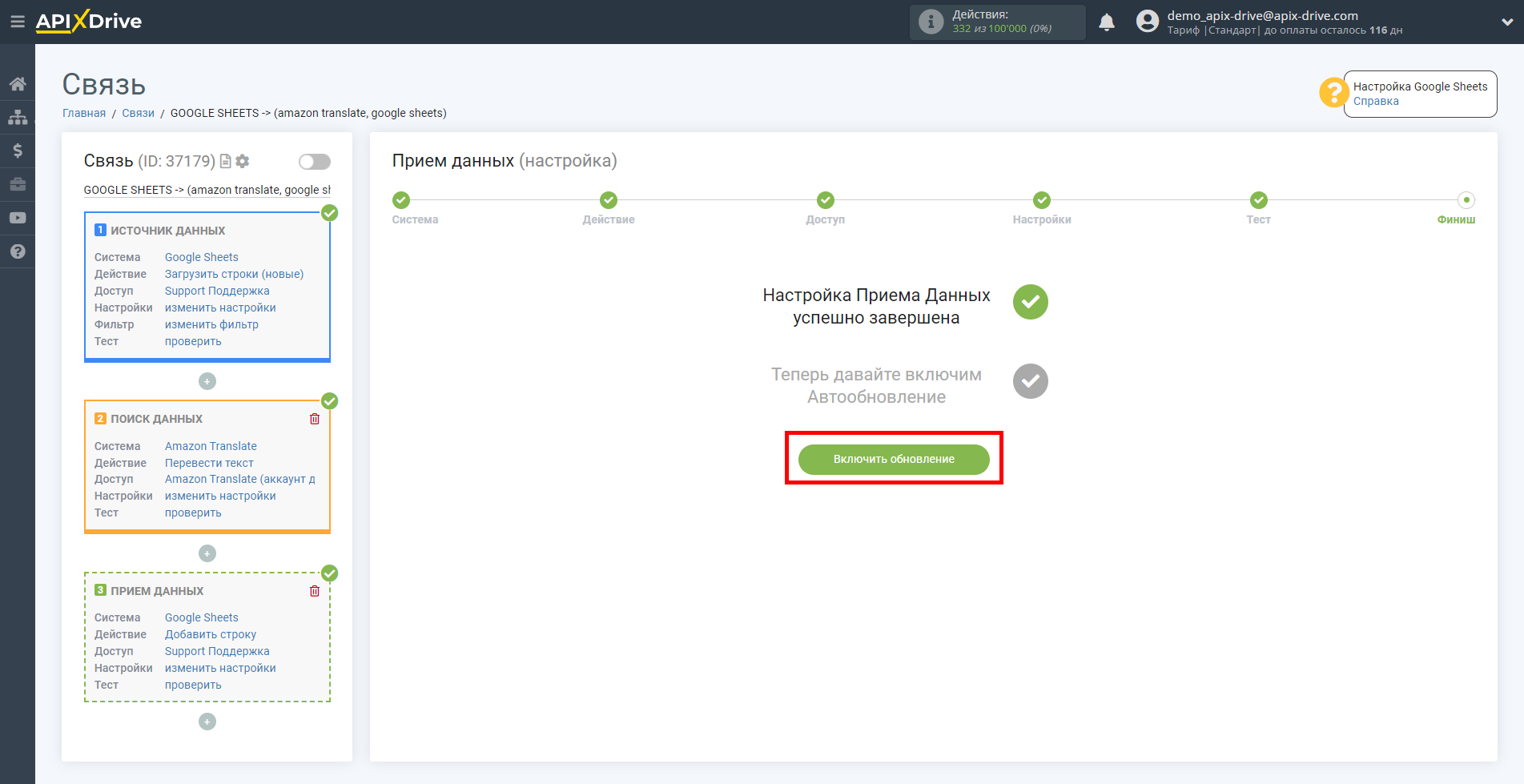The image size is (1524, 784).
Task: Click изменить настройки in ИСТОЧНИК ДАННЫХ block
Action: [x=220, y=308]
